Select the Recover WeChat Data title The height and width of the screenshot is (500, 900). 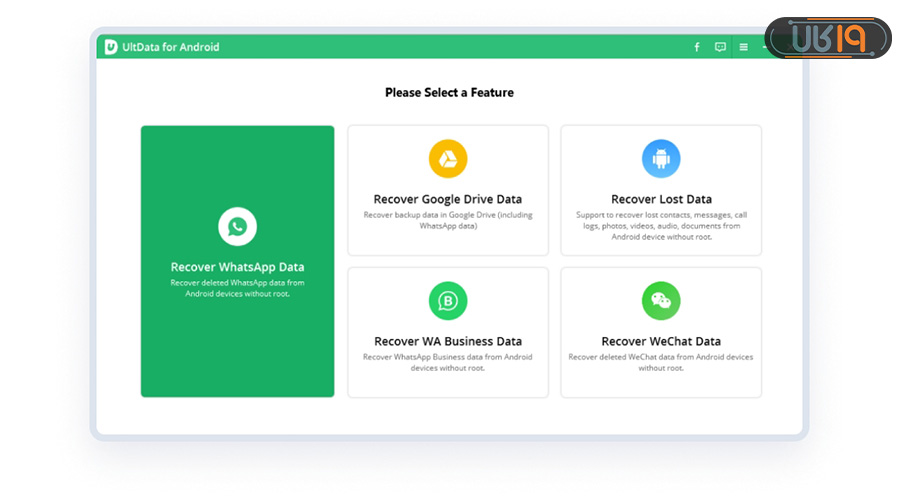point(661,341)
